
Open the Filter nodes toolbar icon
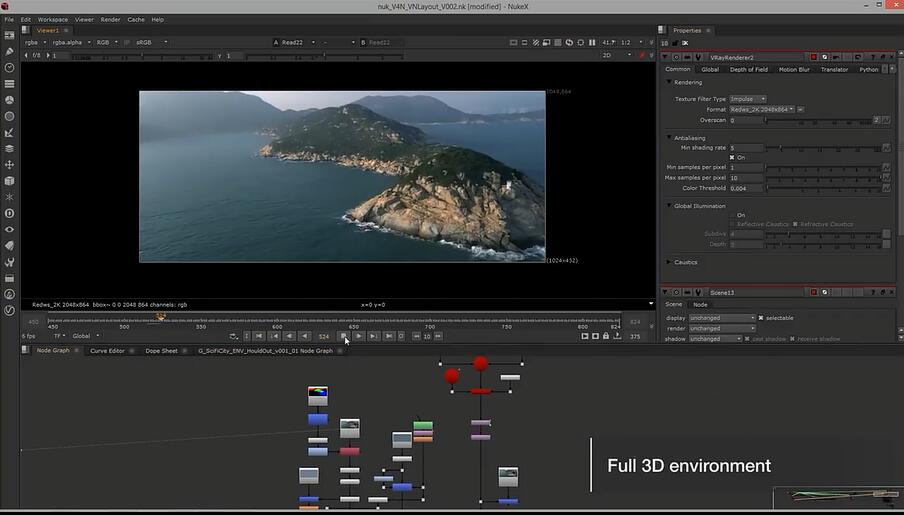coord(9,116)
